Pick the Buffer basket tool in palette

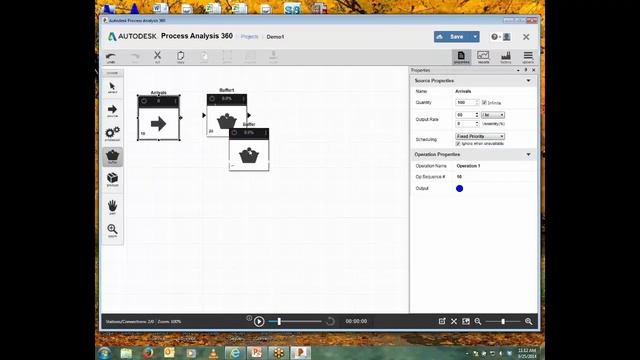[x=112, y=157]
